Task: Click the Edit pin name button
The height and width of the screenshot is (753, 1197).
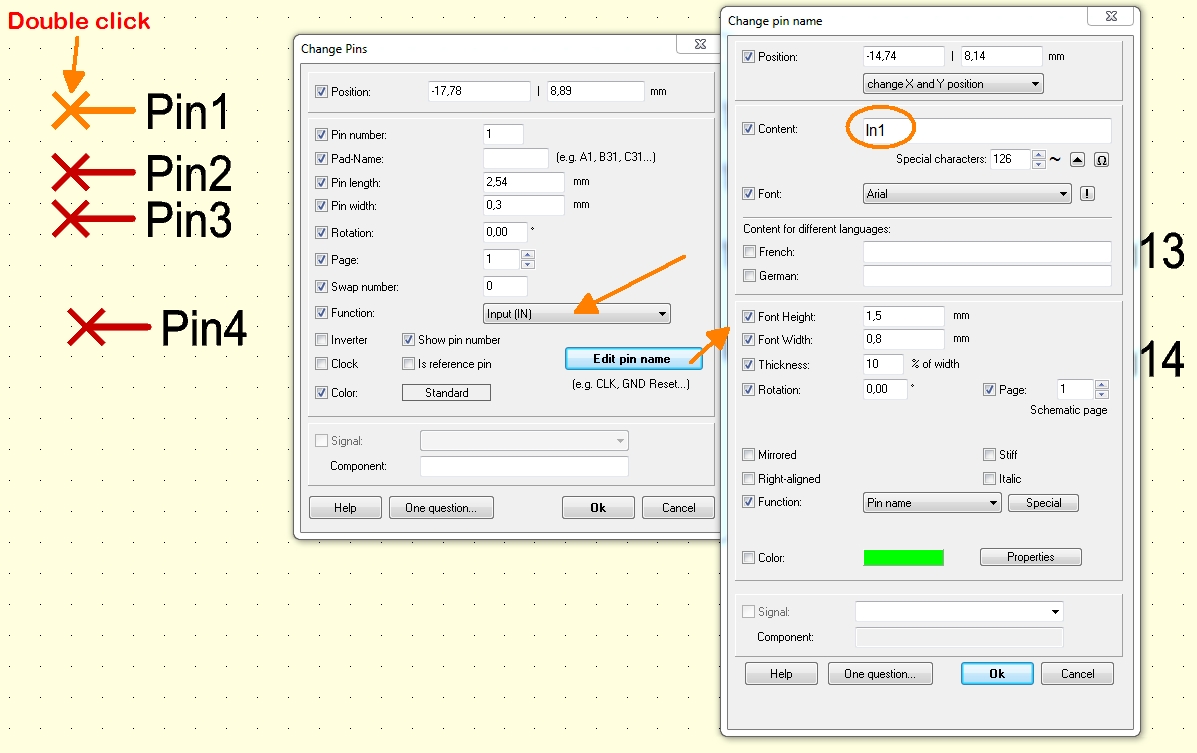Action: 633,358
